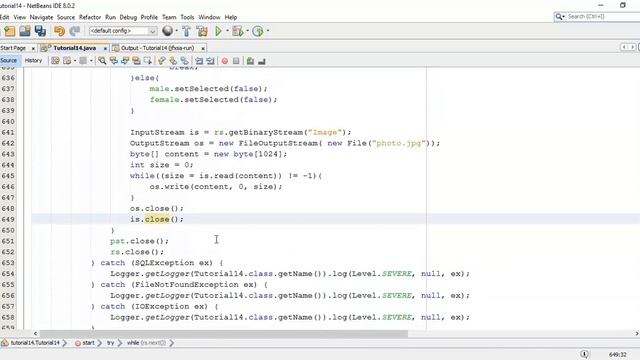Click the Open Project icon
Viewport: 640px width, 360px height.
click(x=25, y=31)
